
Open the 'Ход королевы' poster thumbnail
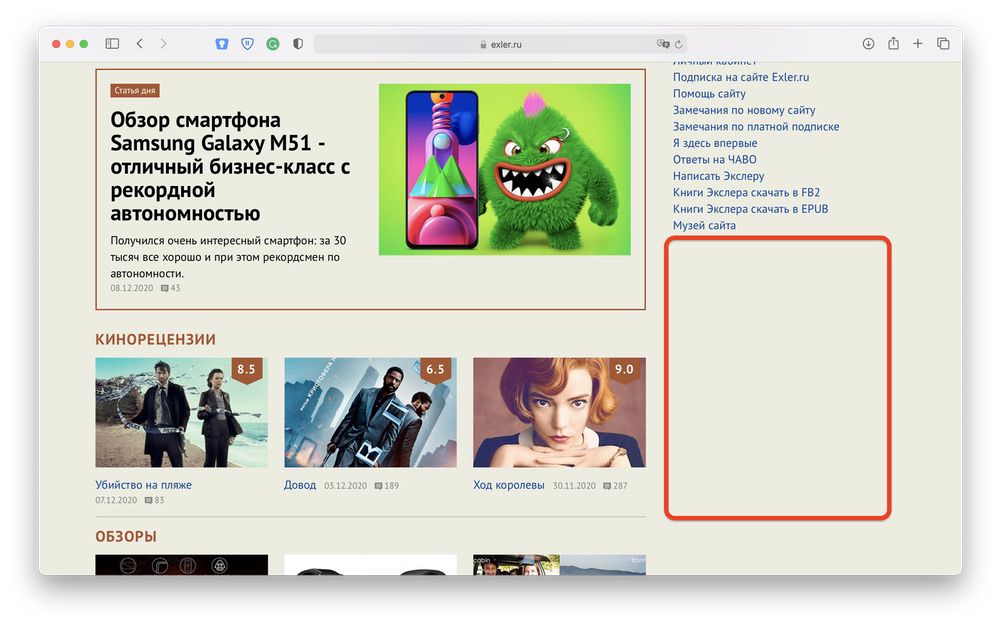pyautogui.click(x=559, y=412)
